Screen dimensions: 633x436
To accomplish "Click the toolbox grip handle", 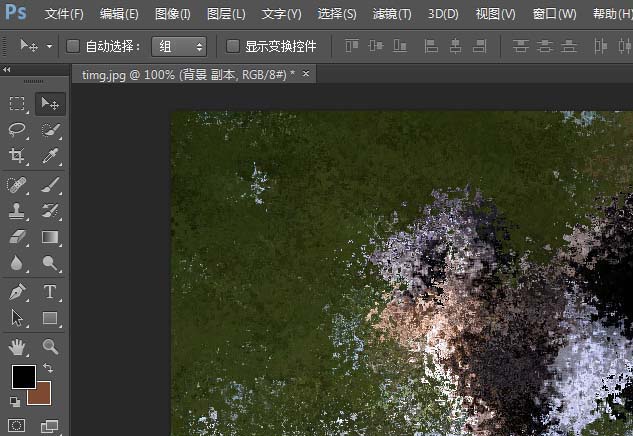I will (x=34, y=81).
